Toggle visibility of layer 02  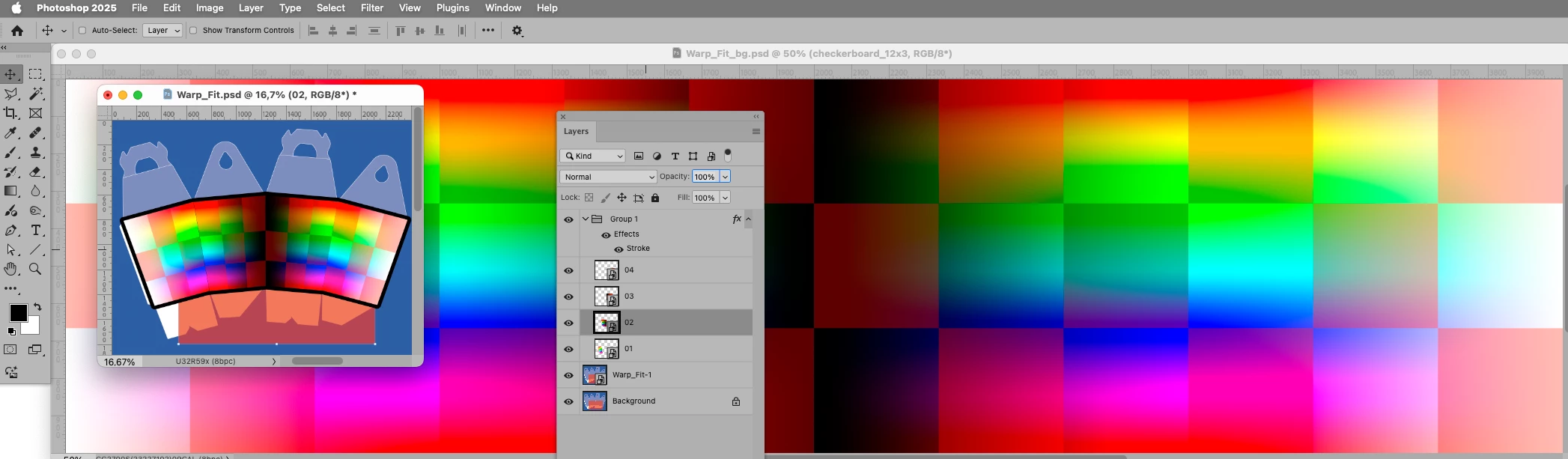tap(568, 323)
